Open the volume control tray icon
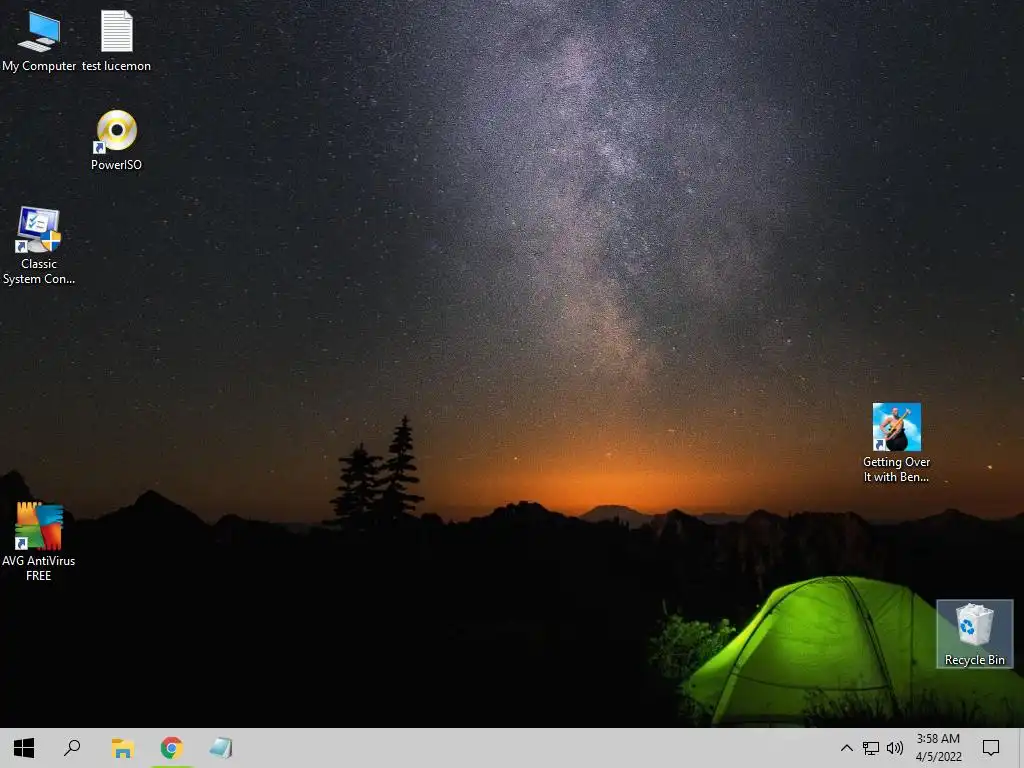The image size is (1024, 768). (x=895, y=748)
